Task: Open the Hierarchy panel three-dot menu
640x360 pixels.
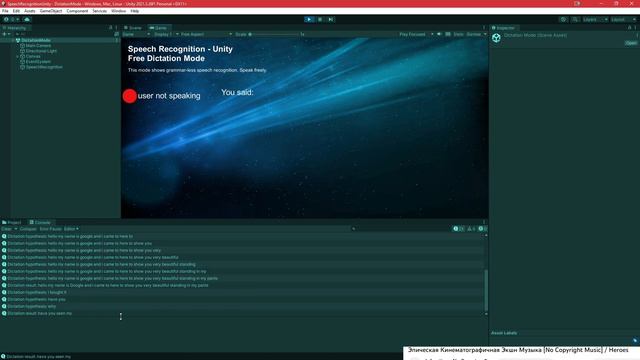Action: point(117,28)
